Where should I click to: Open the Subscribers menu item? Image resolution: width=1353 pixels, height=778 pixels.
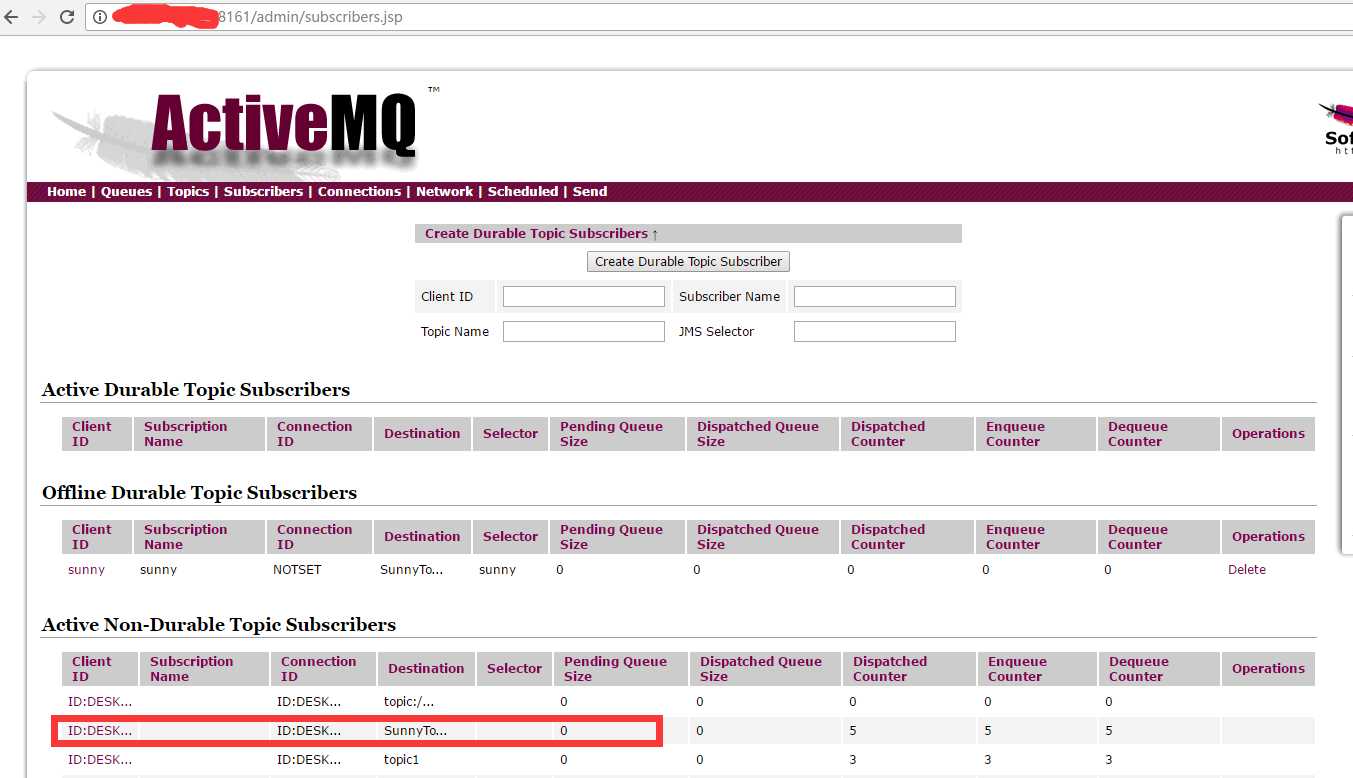pyautogui.click(x=263, y=192)
